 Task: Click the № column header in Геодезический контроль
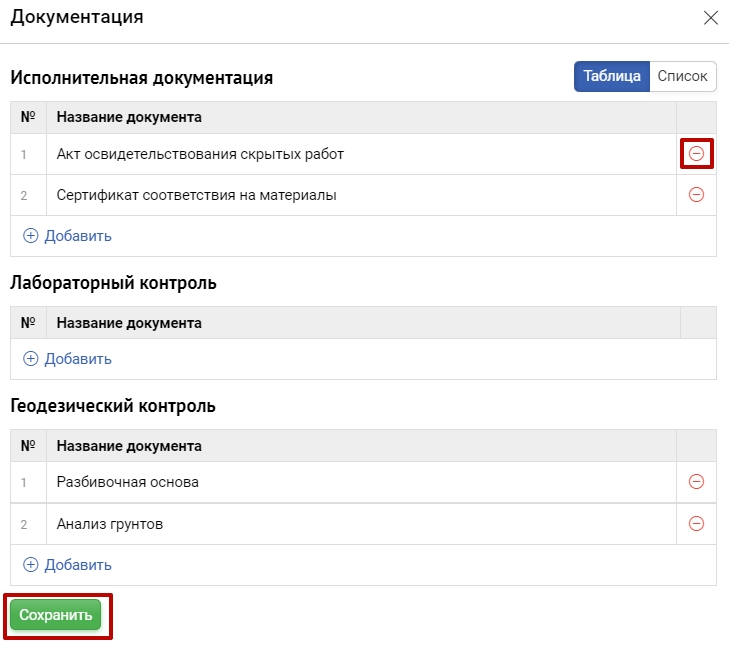28,446
